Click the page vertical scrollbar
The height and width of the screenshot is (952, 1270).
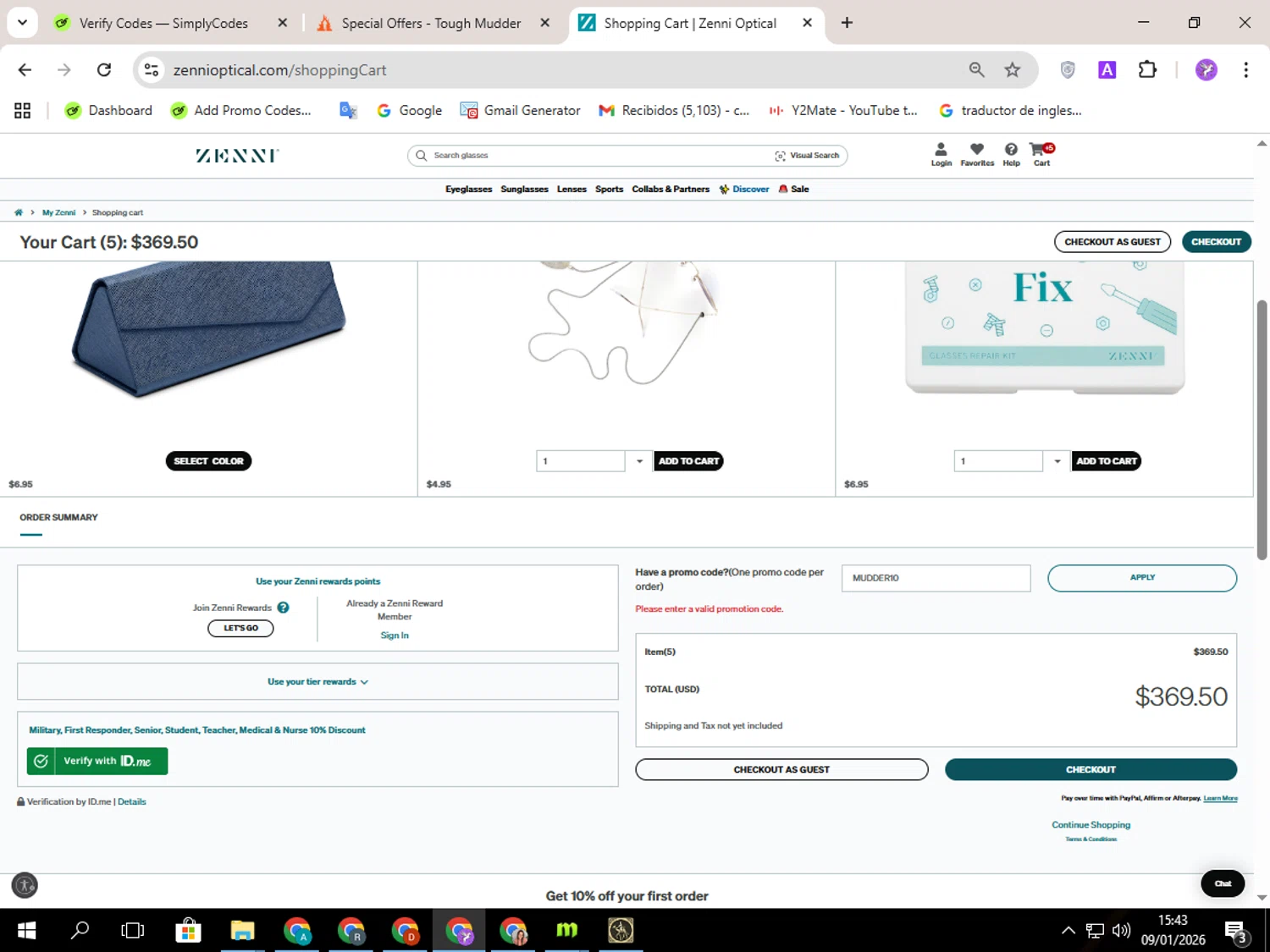click(x=1262, y=430)
